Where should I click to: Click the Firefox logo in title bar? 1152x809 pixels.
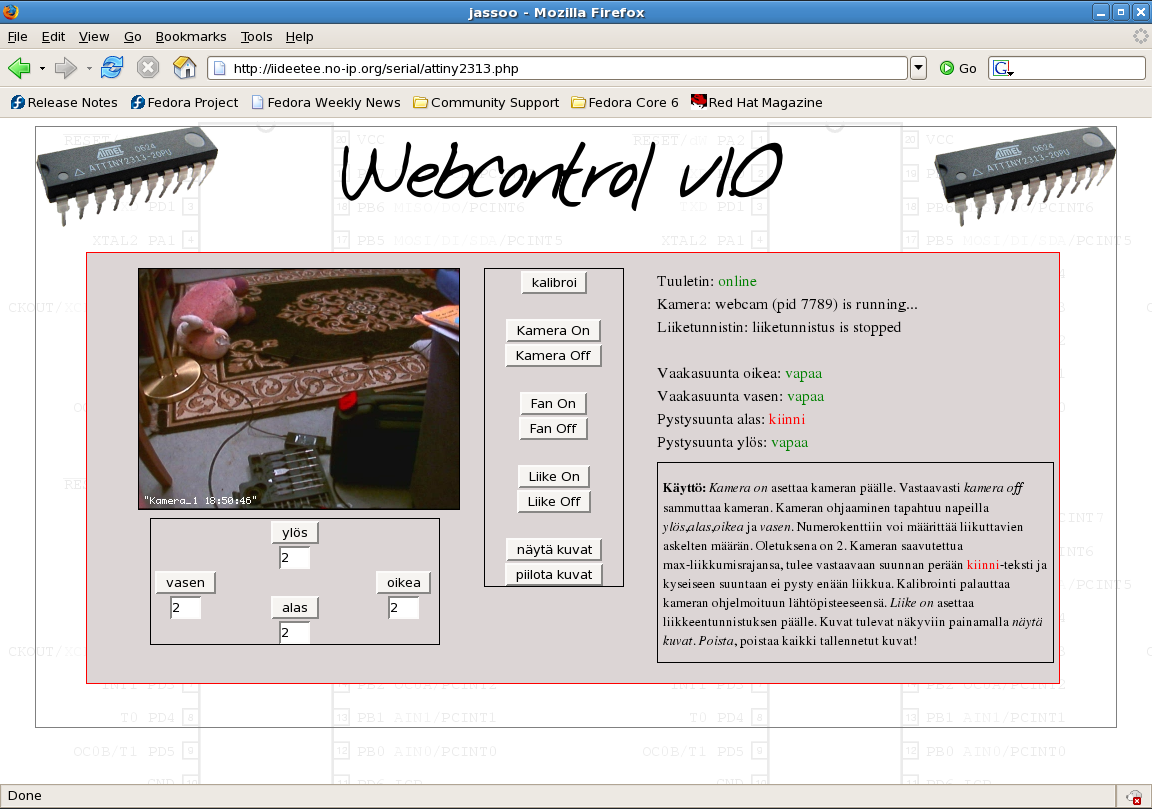coord(10,12)
